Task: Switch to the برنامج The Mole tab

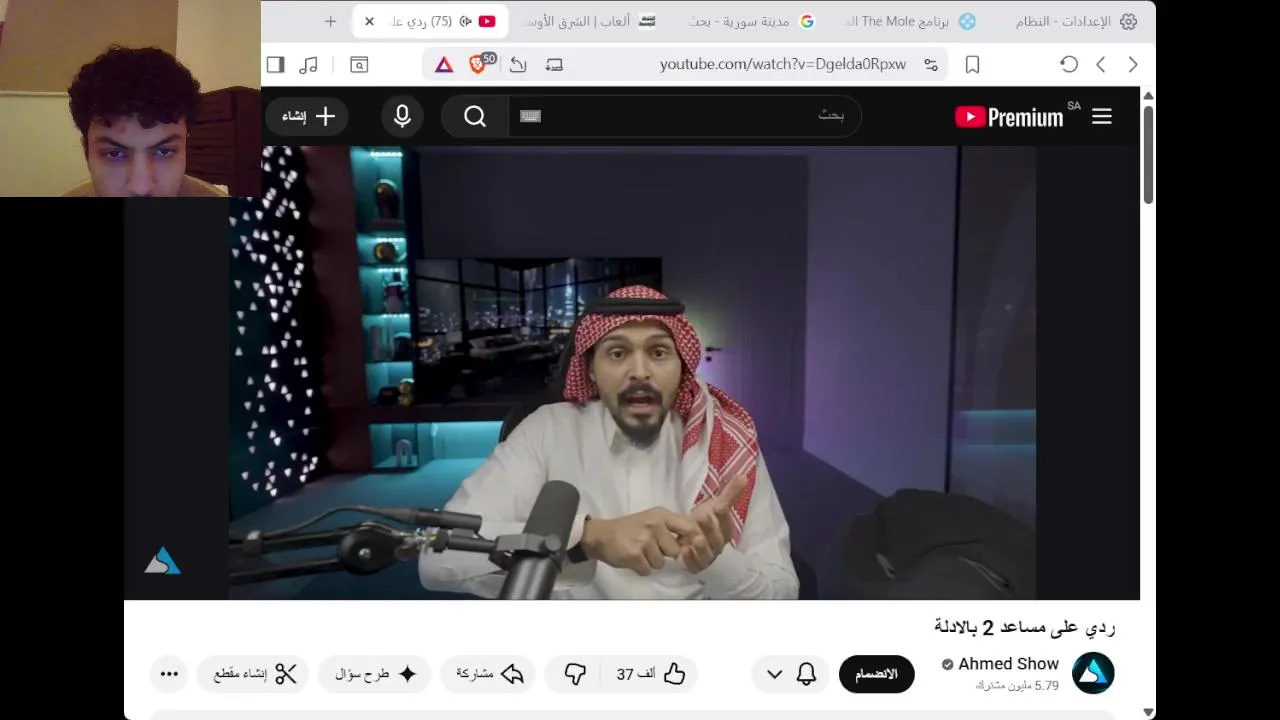Action: [x=908, y=21]
